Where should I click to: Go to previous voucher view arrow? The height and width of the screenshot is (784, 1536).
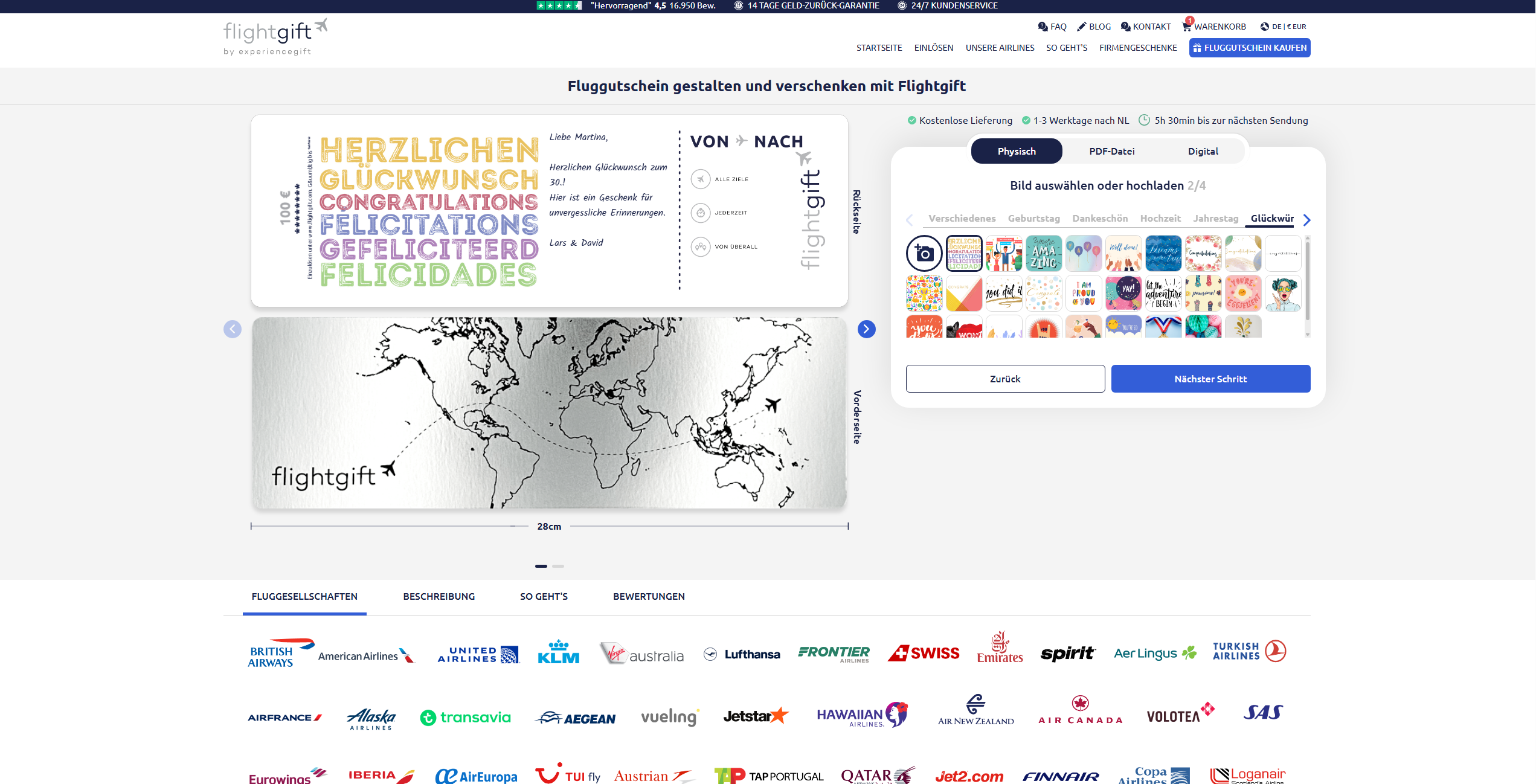233,329
